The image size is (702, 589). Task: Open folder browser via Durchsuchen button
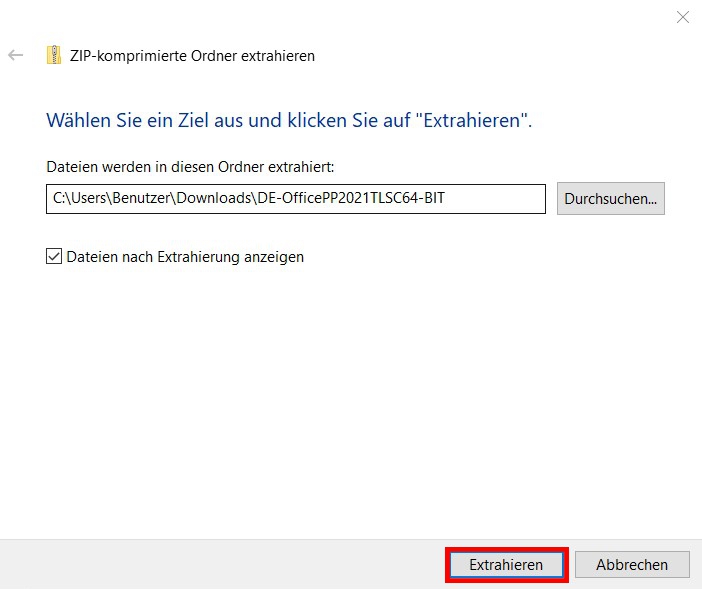(610, 199)
